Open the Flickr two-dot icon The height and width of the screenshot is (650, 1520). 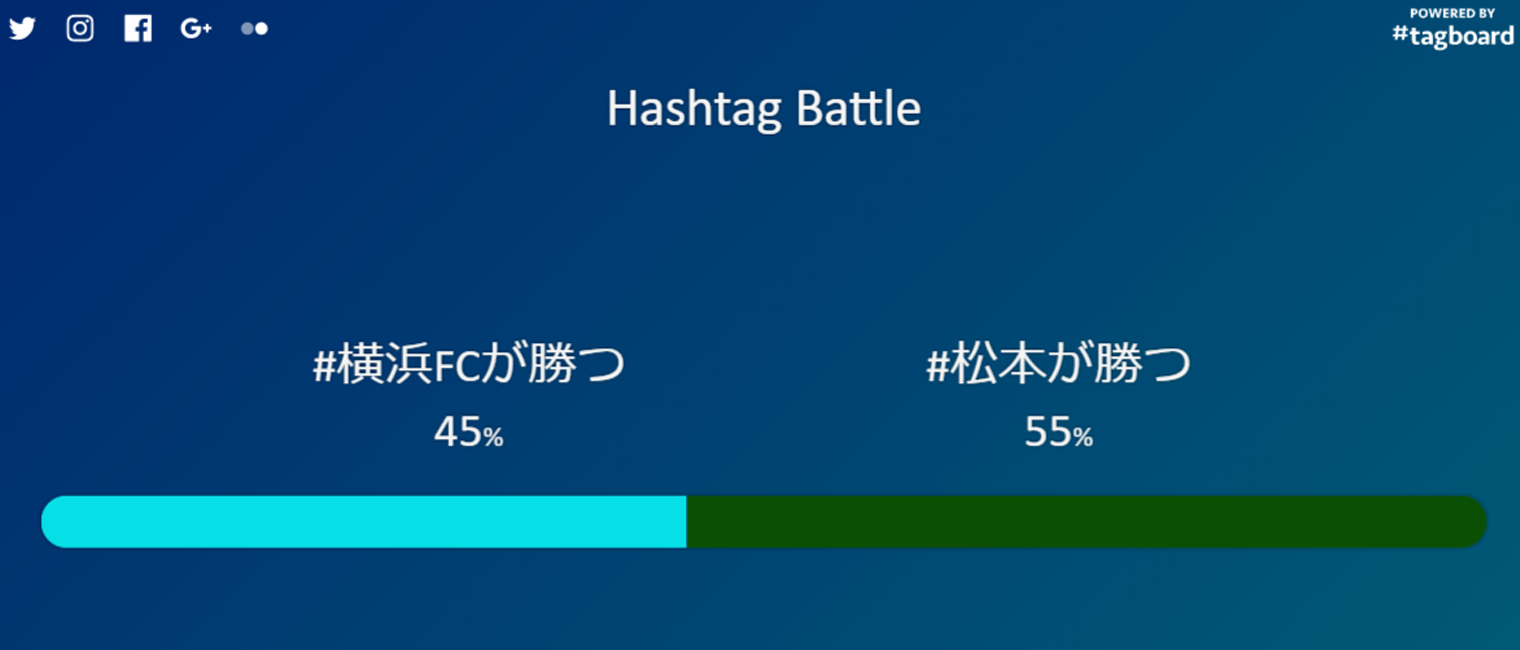click(254, 29)
